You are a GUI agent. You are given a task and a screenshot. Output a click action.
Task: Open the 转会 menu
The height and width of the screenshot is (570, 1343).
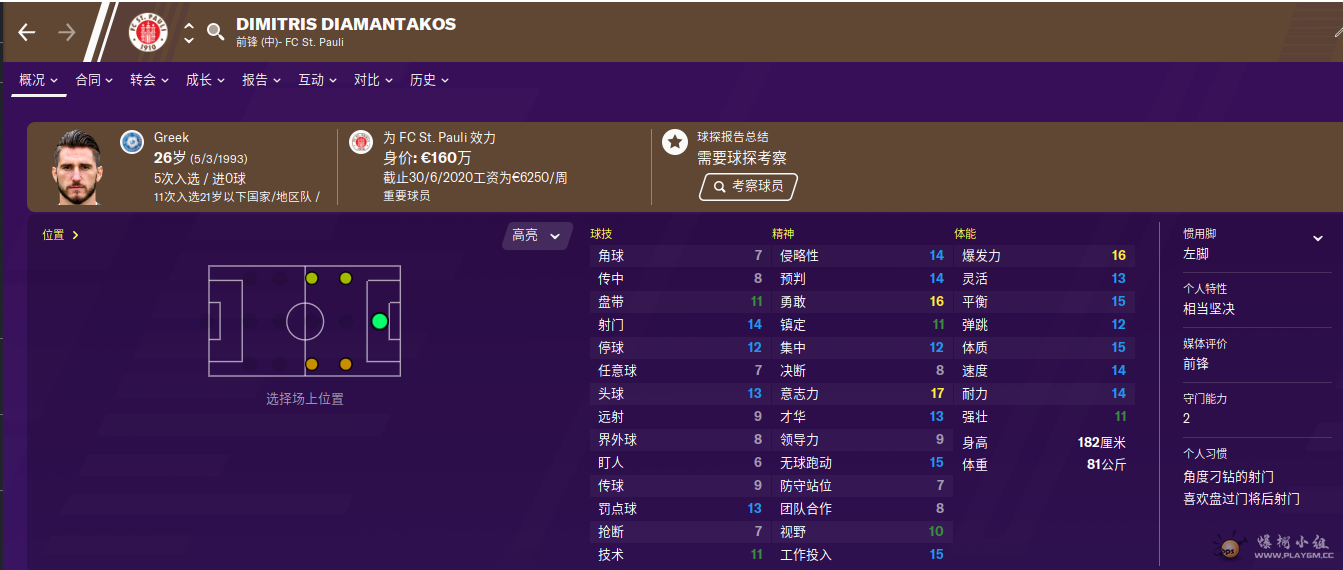[150, 80]
